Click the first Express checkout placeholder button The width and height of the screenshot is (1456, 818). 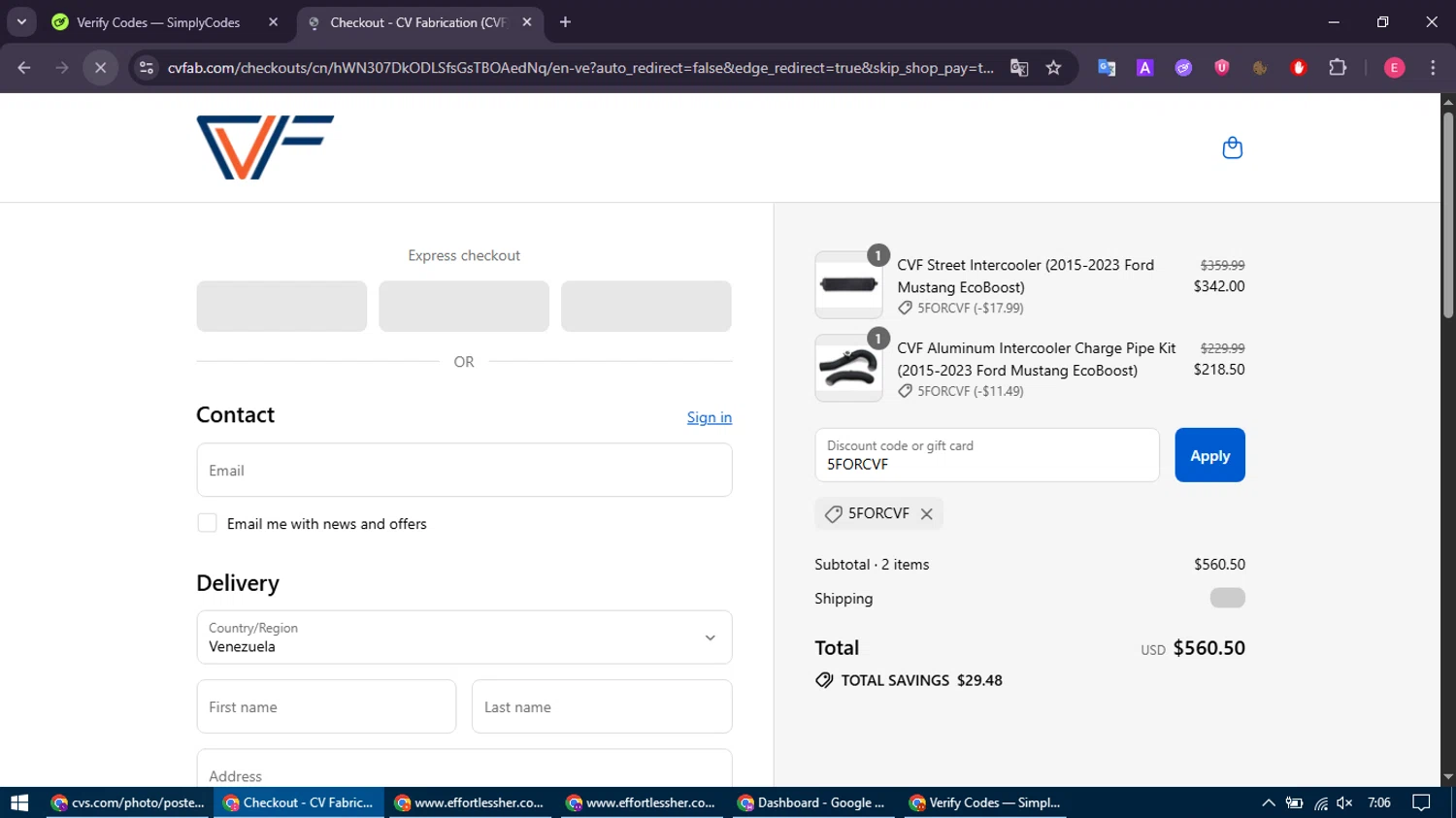click(x=281, y=307)
